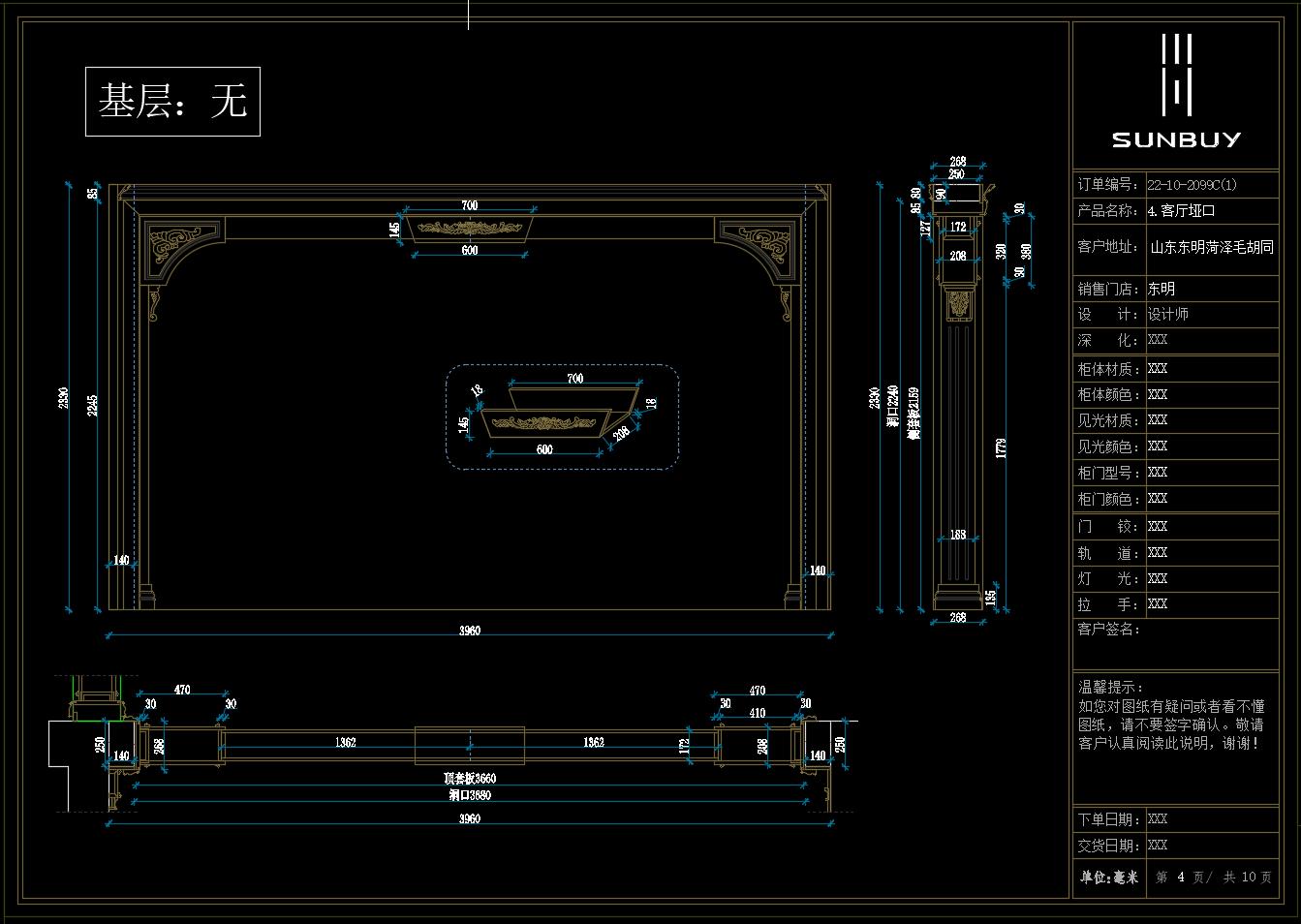
Task: Select the 基层：无 text box
Action: point(172,102)
